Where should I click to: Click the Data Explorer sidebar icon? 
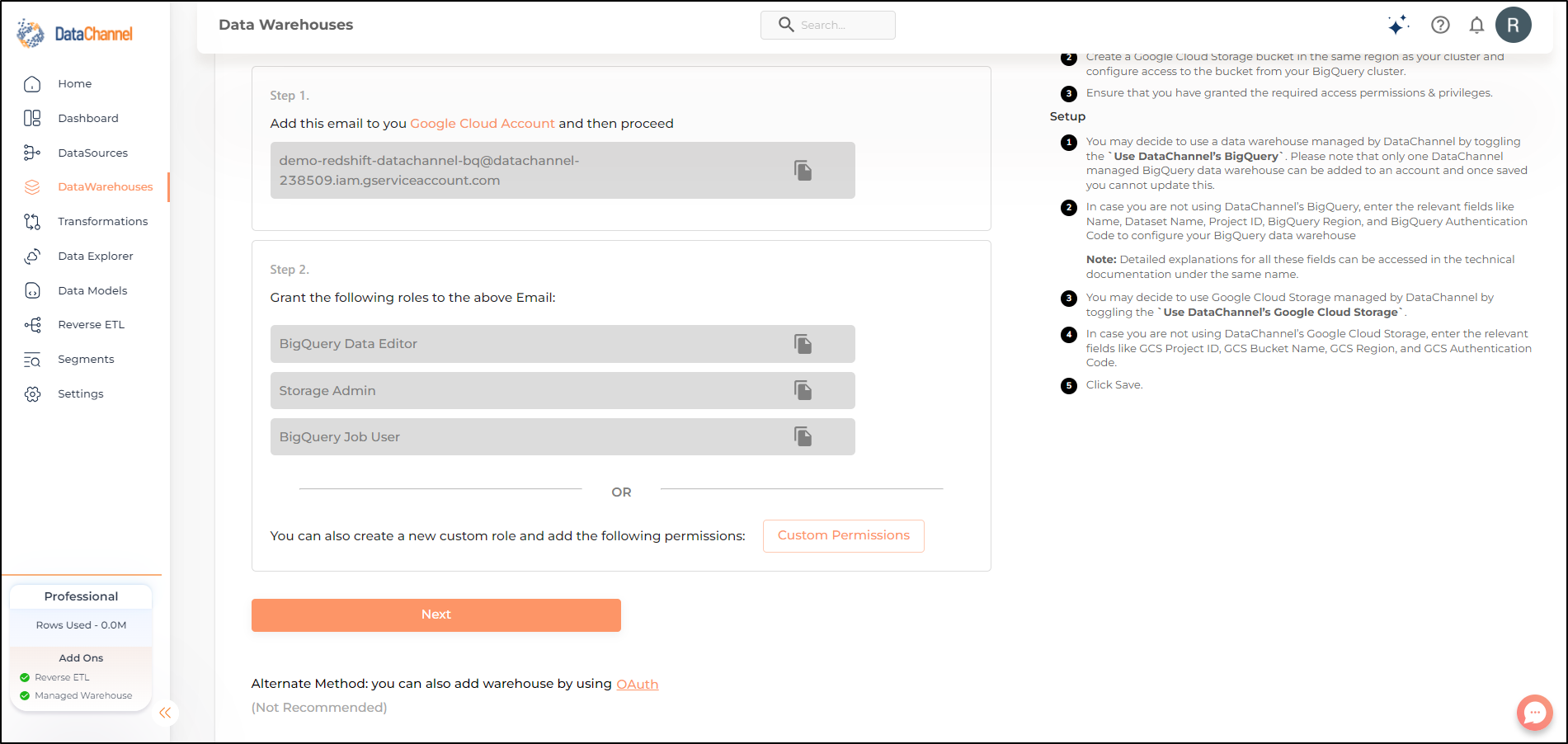point(32,256)
